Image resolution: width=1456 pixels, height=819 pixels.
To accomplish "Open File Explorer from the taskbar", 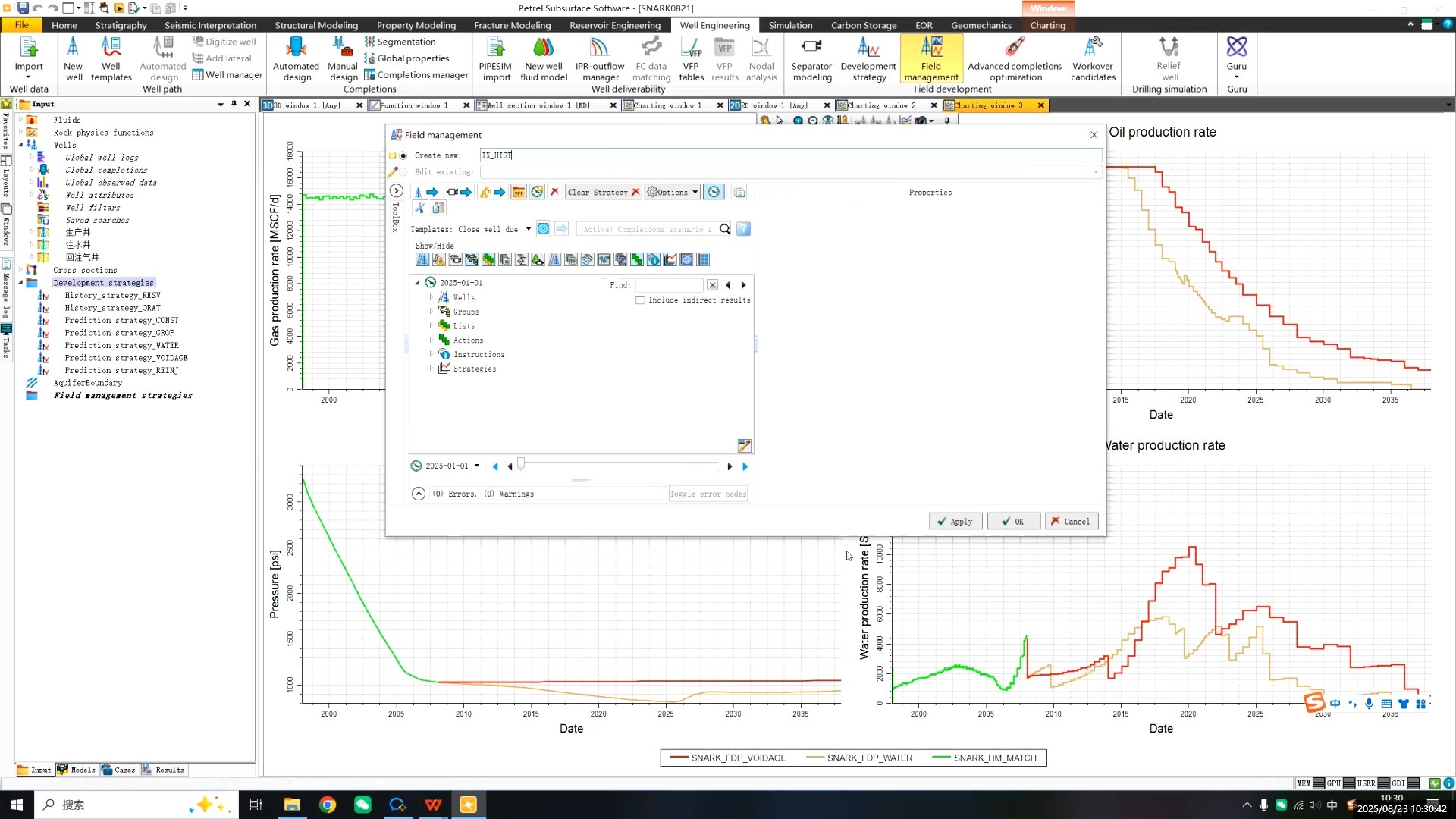I will point(292,805).
